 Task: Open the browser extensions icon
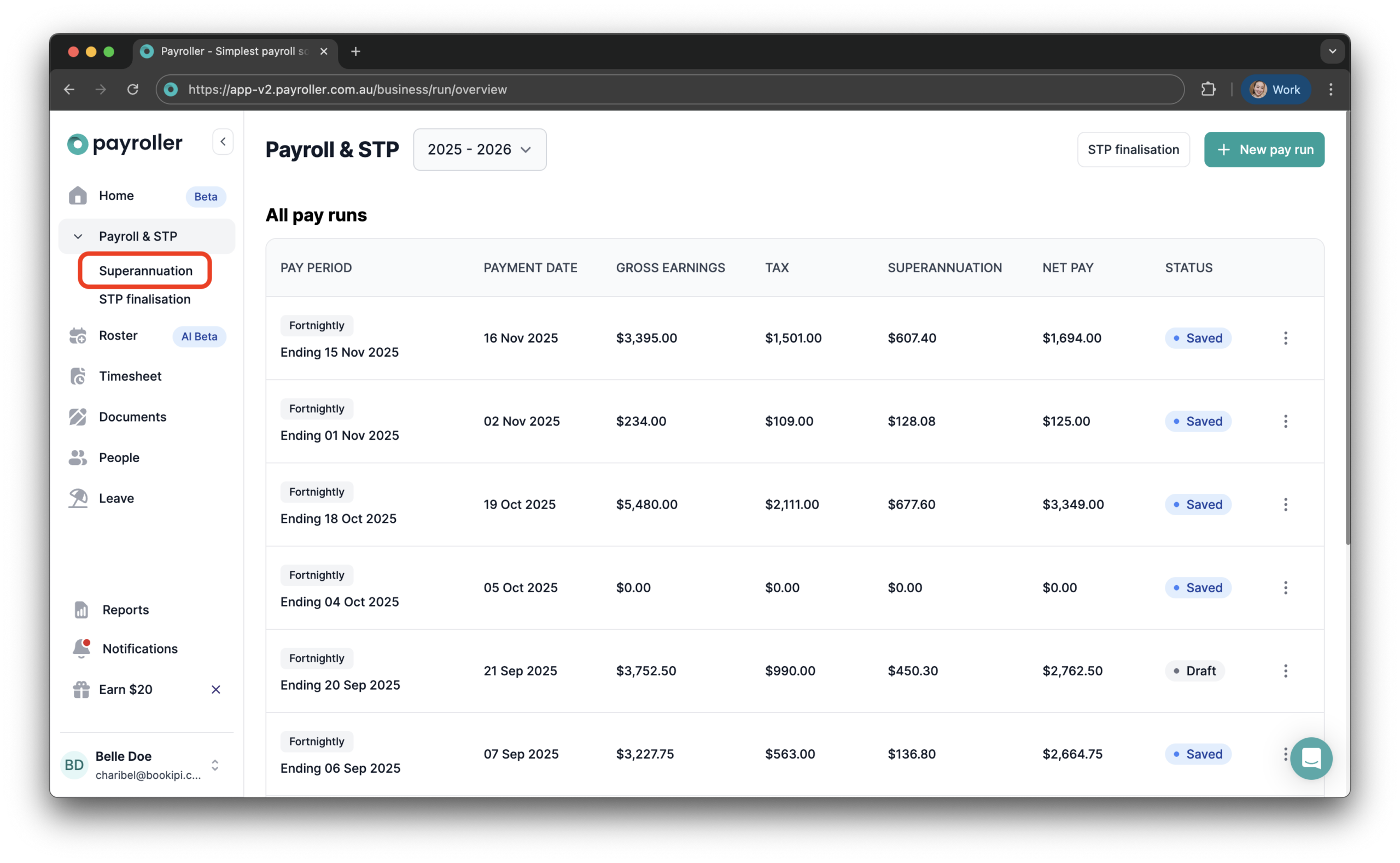pyautogui.click(x=1209, y=89)
